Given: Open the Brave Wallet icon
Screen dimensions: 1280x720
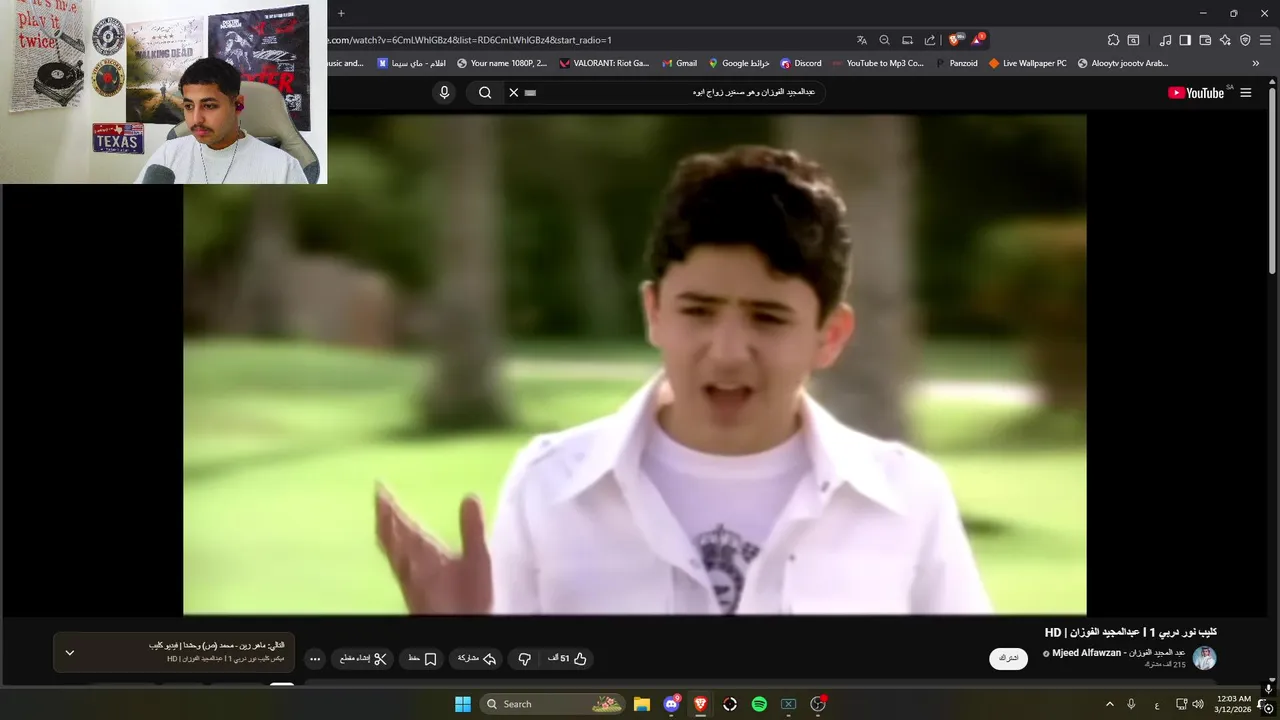Looking at the screenshot, I should coord(1205,40).
